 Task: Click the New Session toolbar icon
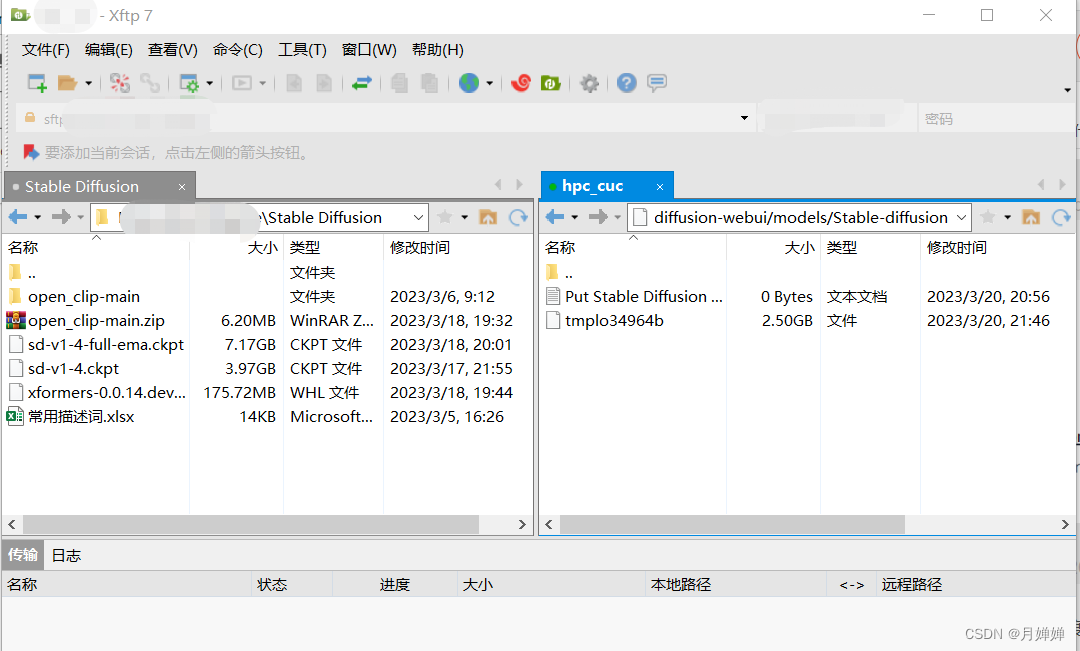pyautogui.click(x=37, y=83)
